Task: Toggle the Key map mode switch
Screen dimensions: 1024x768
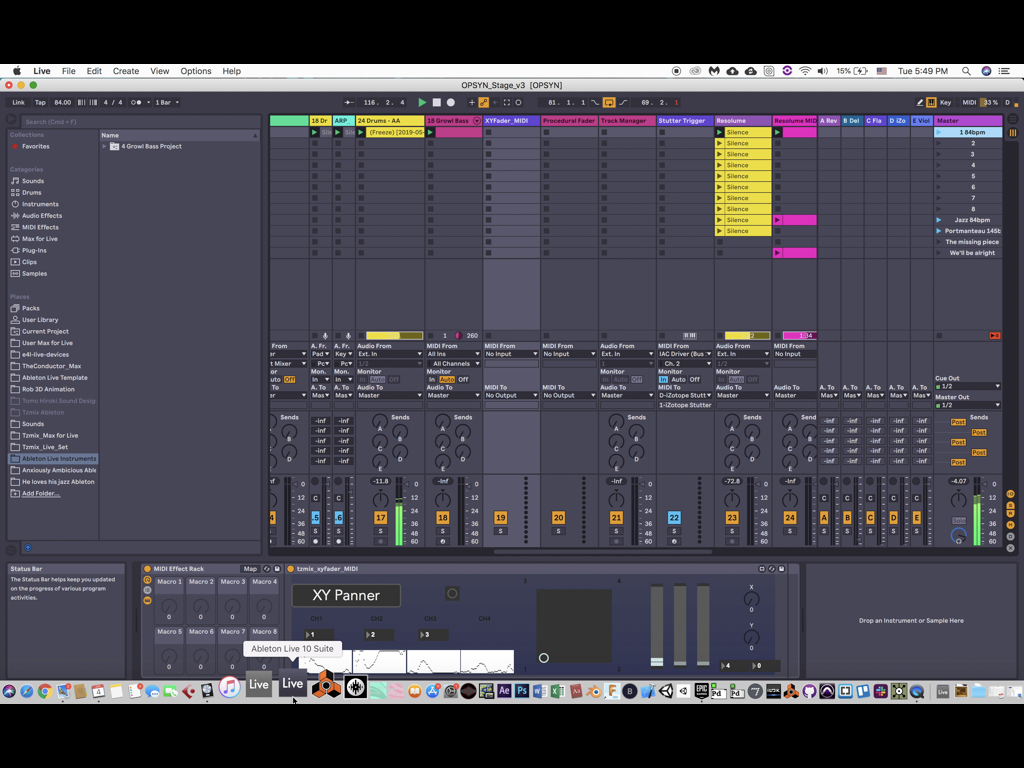Action: [945, 102]
